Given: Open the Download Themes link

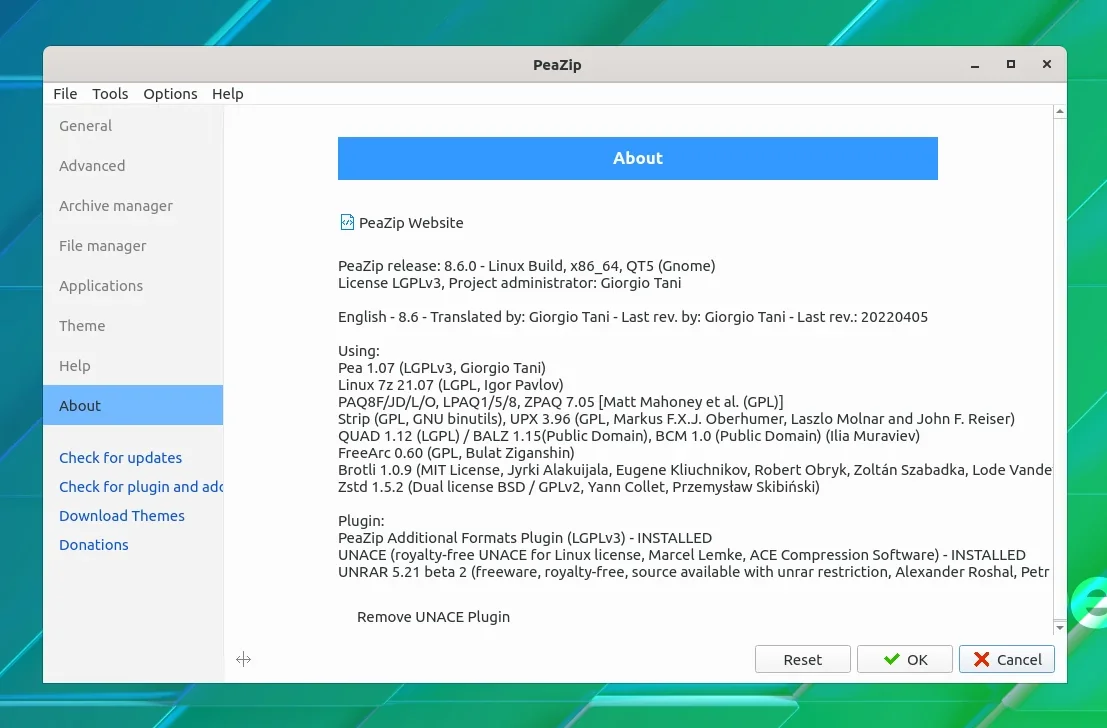Looking at the screenshot, I should click(x=122, y=515).
